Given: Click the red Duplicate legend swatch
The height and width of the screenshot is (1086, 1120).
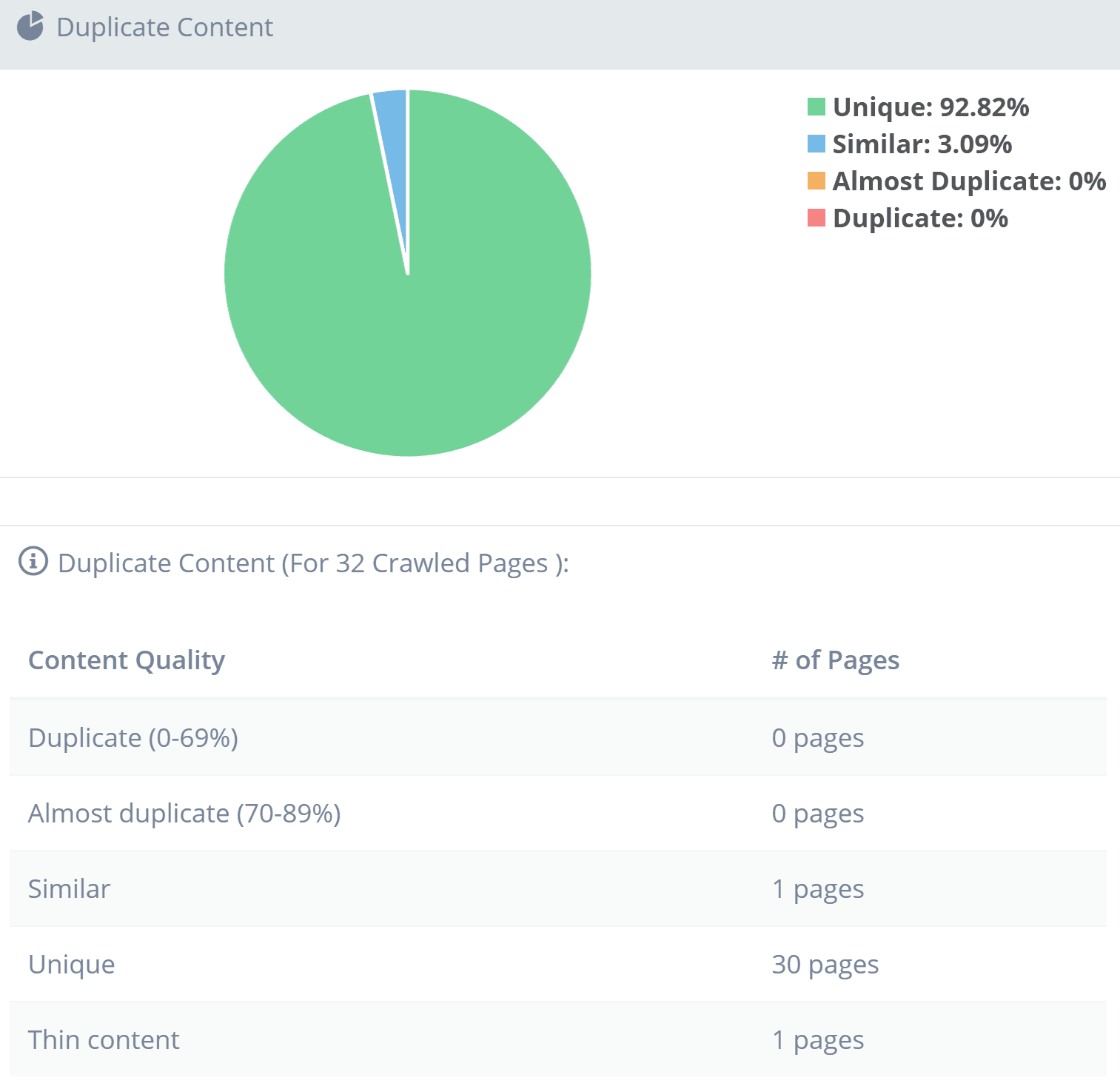Looking at the screenshot, I should (816, 218).
